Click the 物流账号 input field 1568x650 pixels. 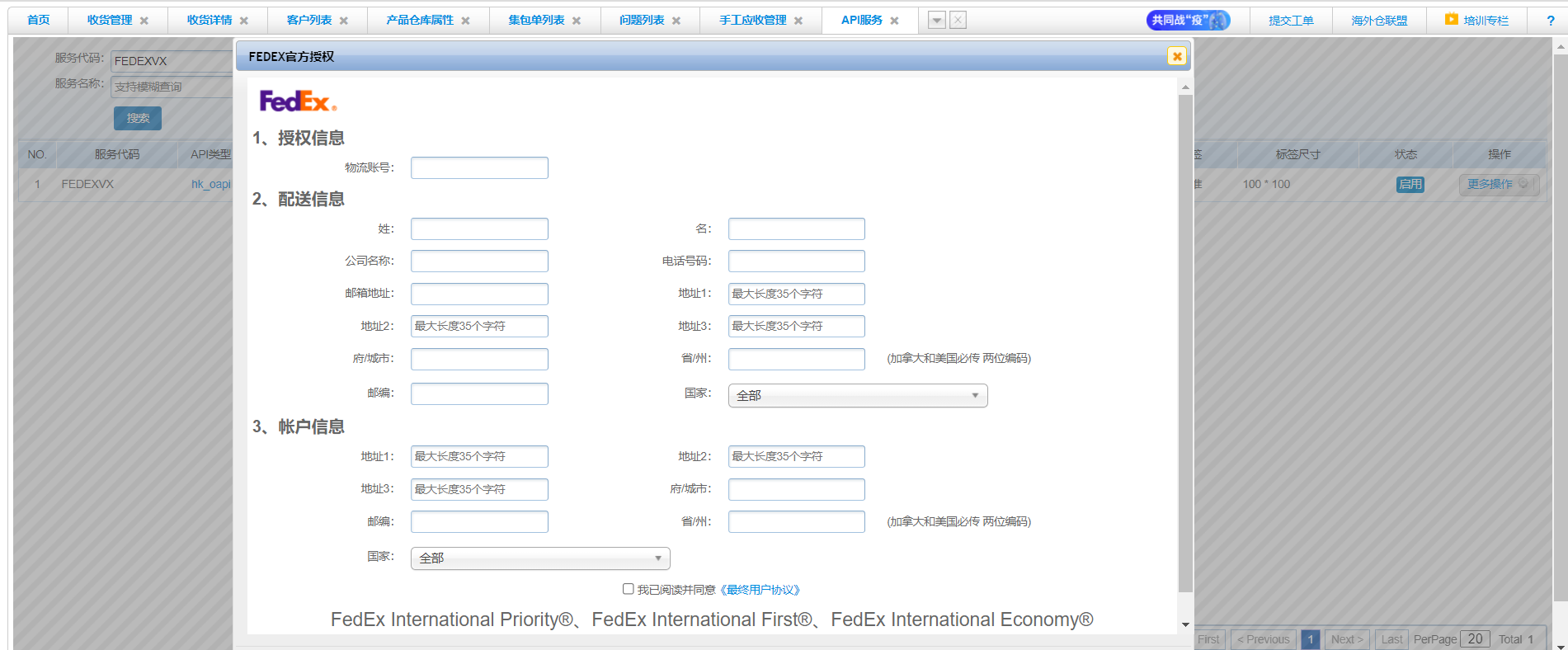click(x=479, y=168)
